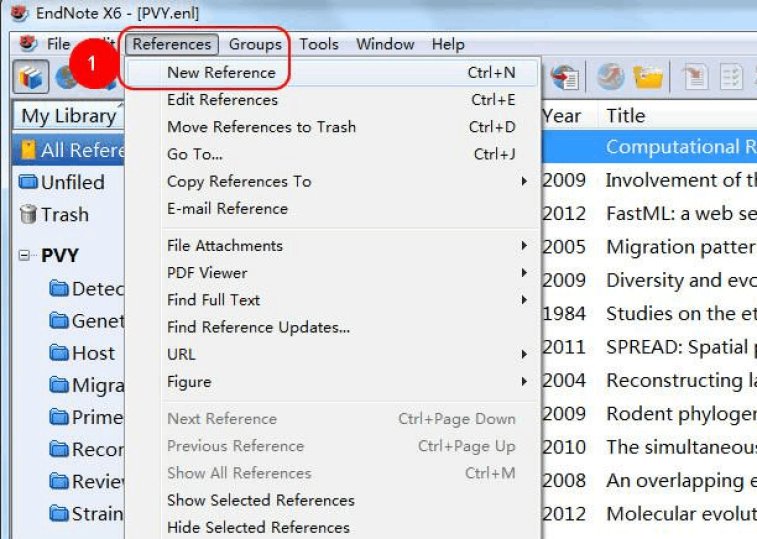Click the Trash can icon
This screenshot has width=757, height=539.
(28, 214)
